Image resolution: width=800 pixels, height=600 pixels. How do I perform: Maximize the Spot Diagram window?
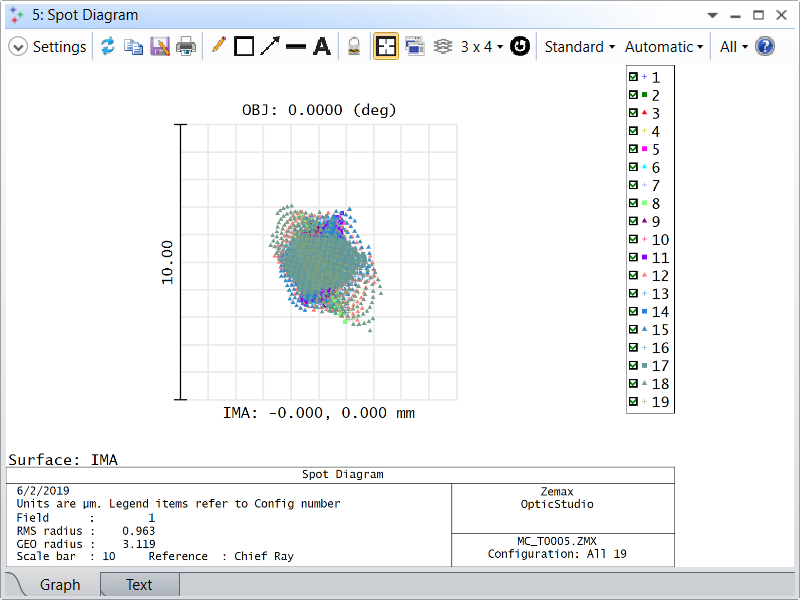(x=759, y=15)
